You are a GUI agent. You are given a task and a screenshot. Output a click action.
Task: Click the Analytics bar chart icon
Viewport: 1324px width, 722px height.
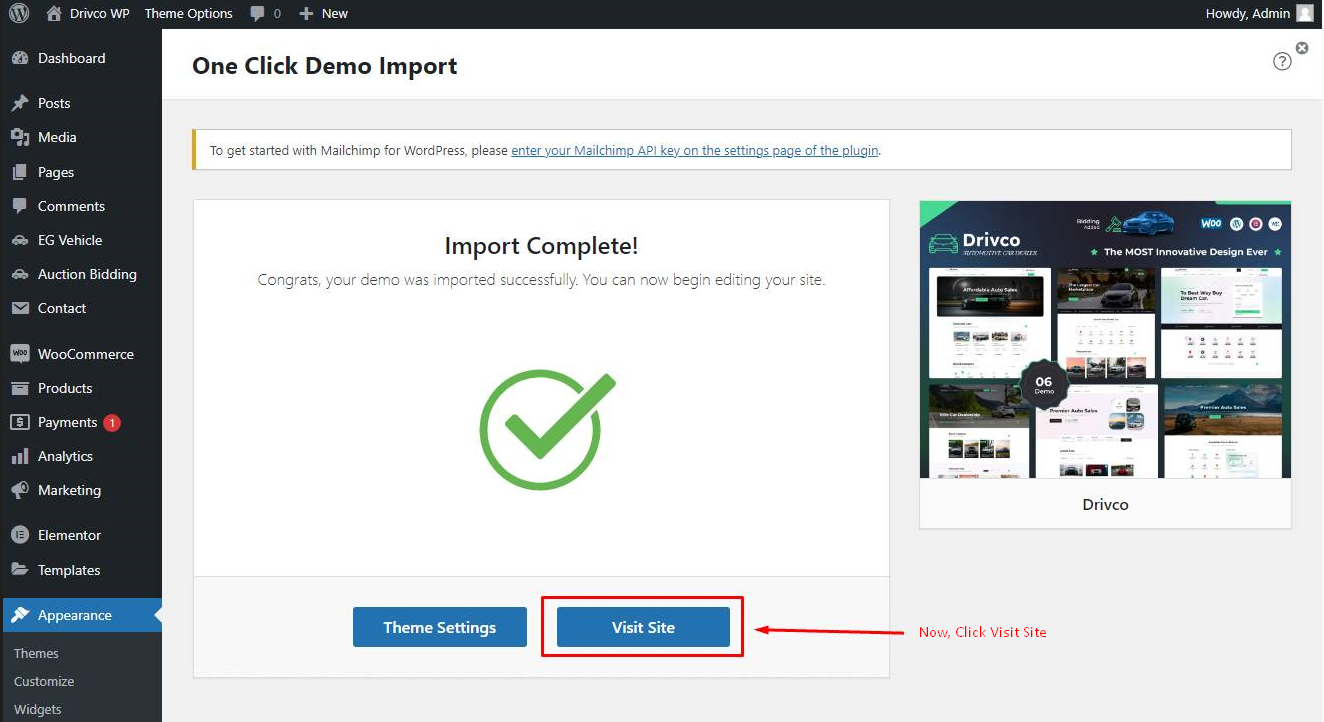tap(20, 456)
